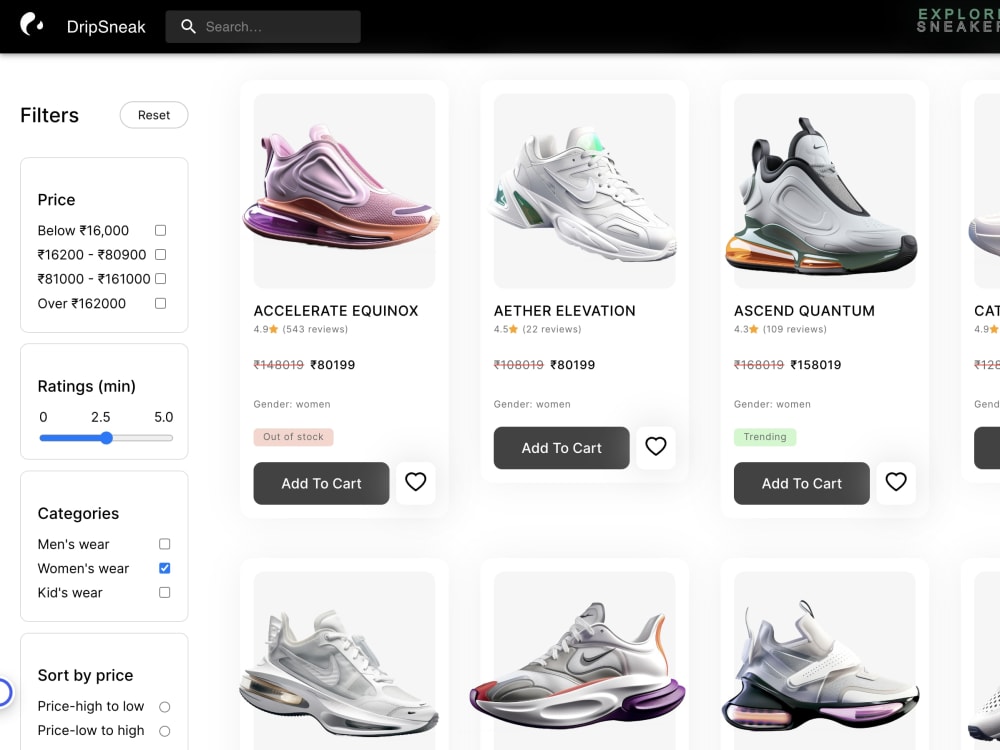Screen dimensions: 1000x750
Task: Enable Kid's wear category
Action: tap(165, 592)
